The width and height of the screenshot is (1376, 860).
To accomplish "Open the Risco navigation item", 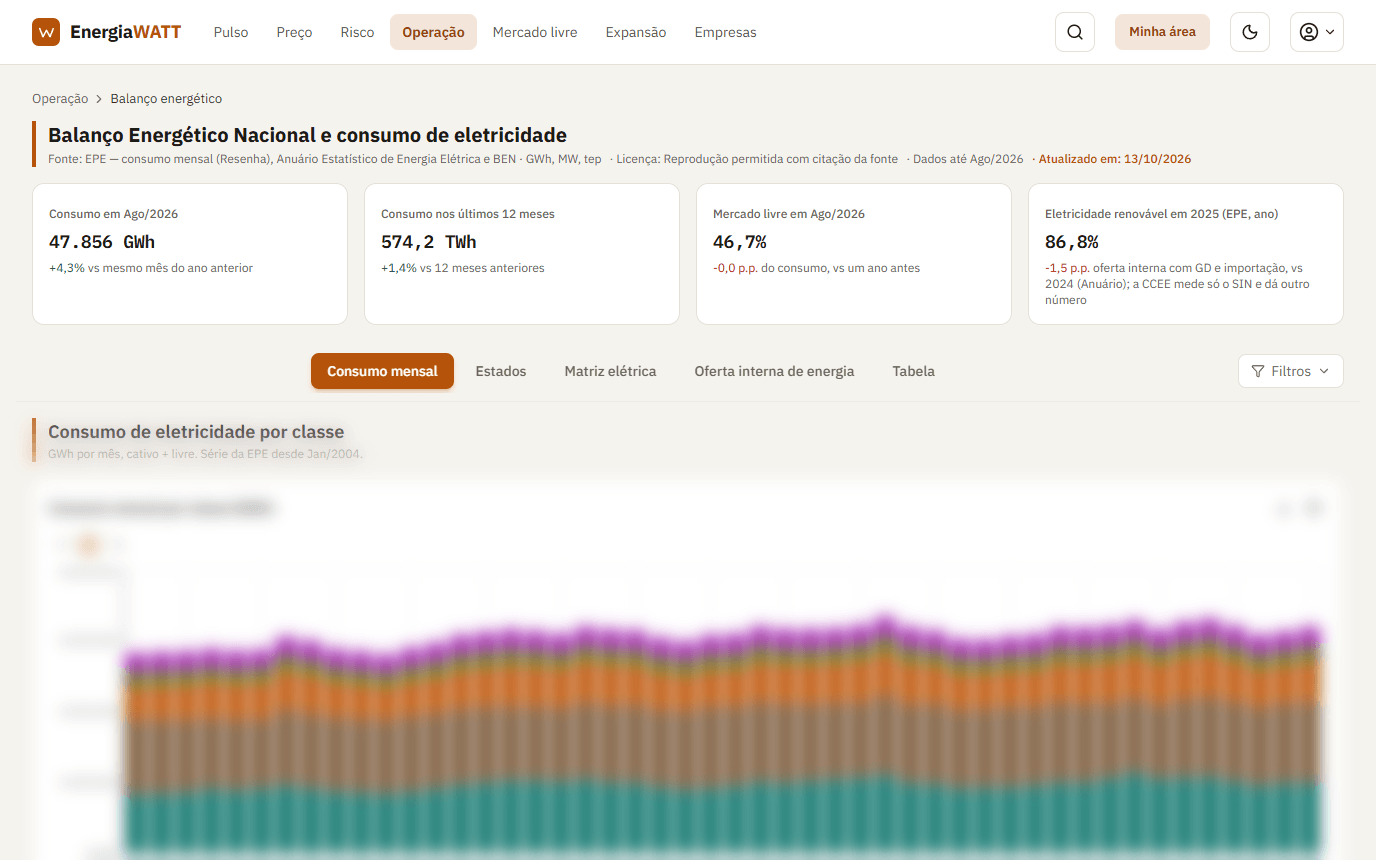I will pos(357,32).
